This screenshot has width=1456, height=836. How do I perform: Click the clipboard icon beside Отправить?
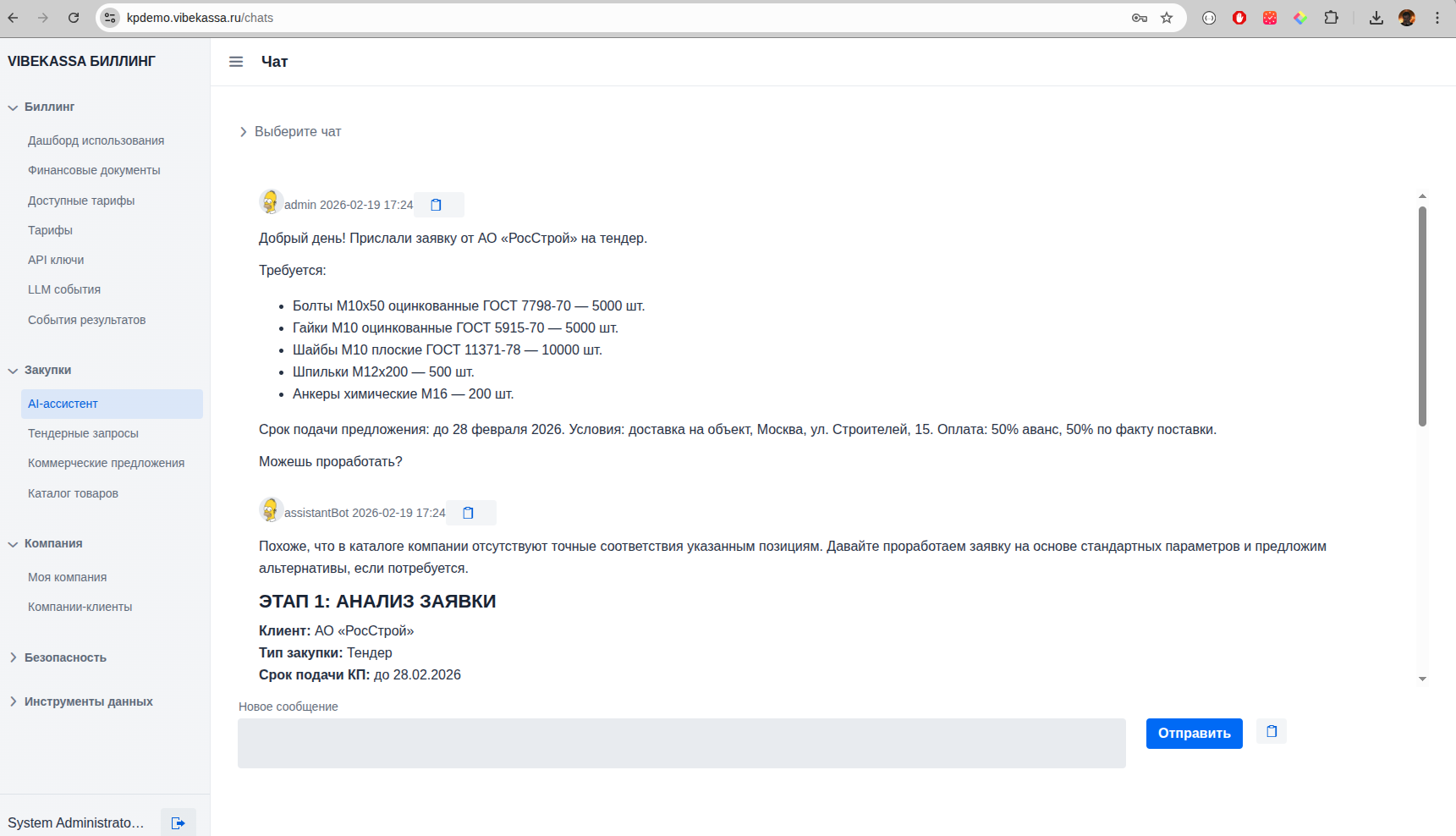tap(1271, 731)
